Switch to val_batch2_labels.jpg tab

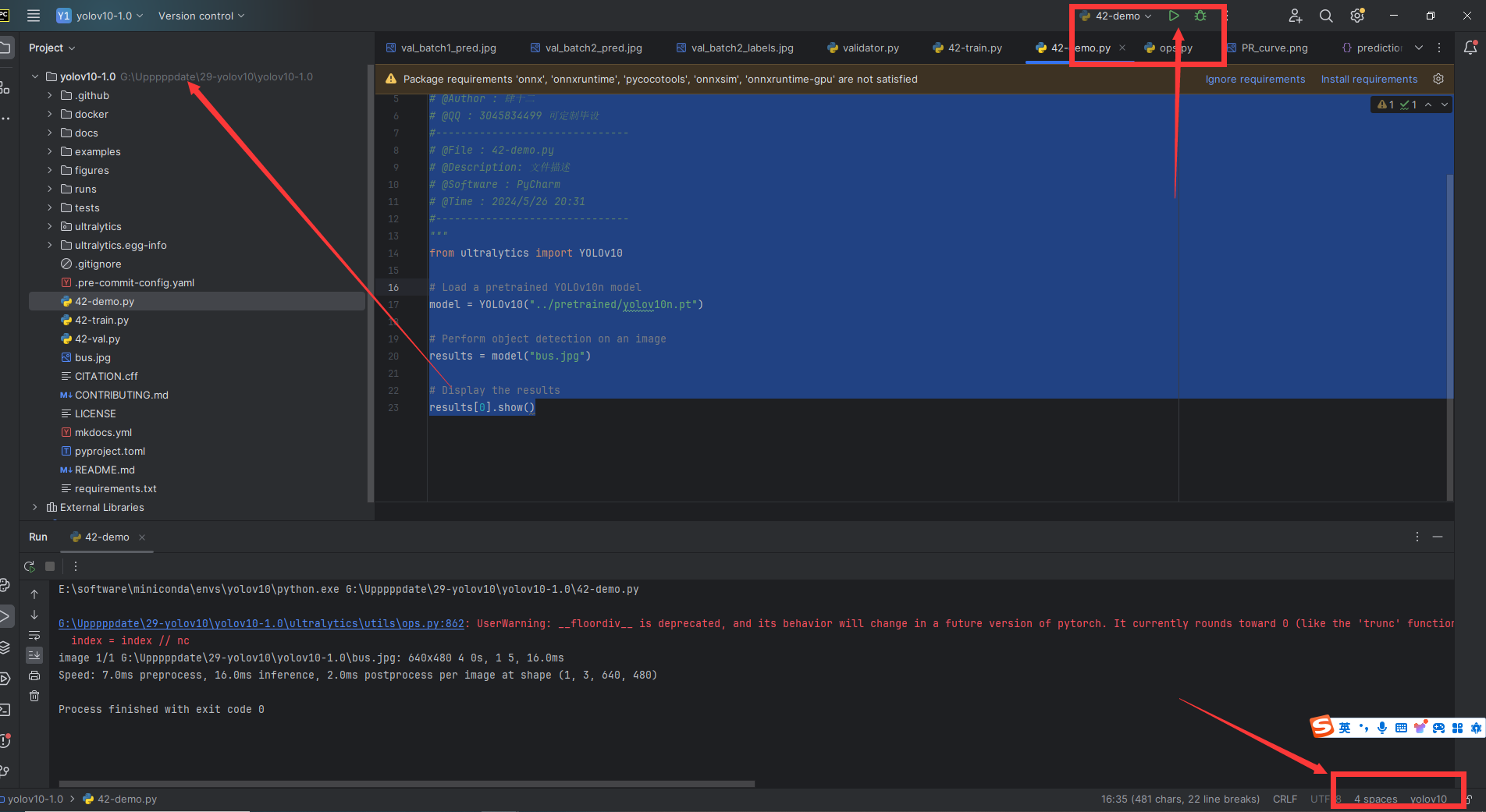pos(734,48)
